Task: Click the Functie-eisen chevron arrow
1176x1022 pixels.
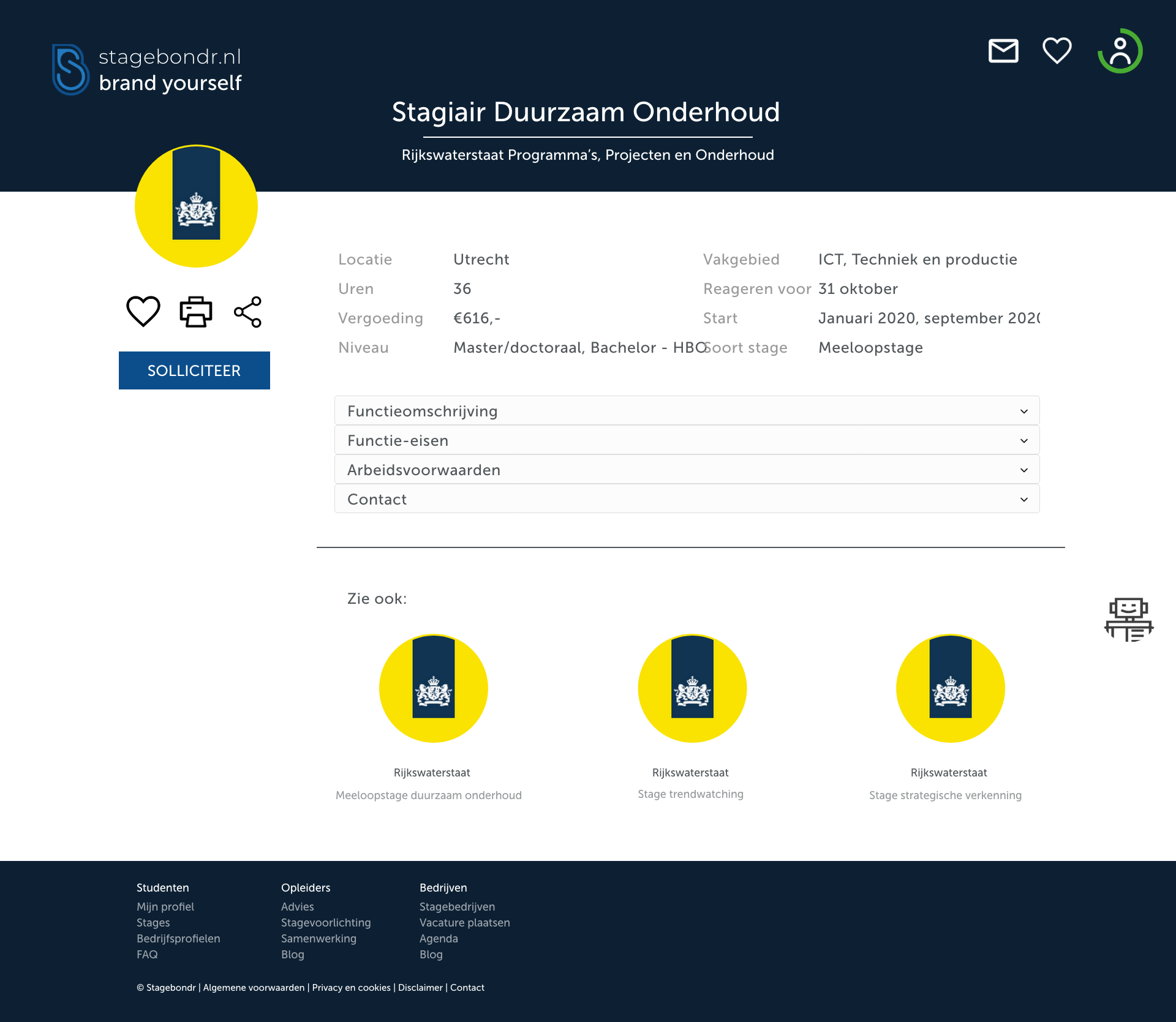Action: coord(1024,441)
